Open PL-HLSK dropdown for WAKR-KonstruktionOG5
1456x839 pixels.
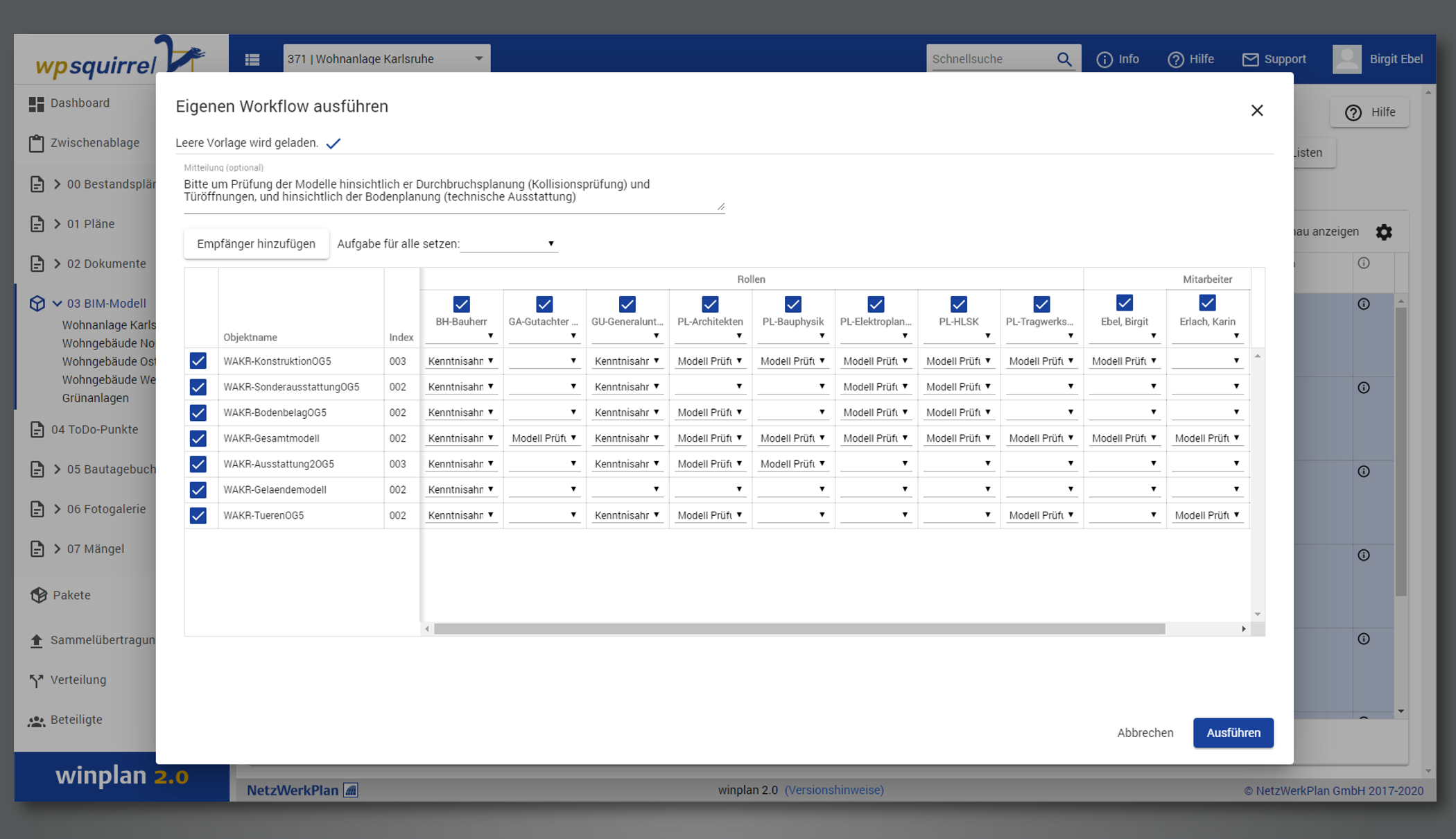(x=959, y=361)
